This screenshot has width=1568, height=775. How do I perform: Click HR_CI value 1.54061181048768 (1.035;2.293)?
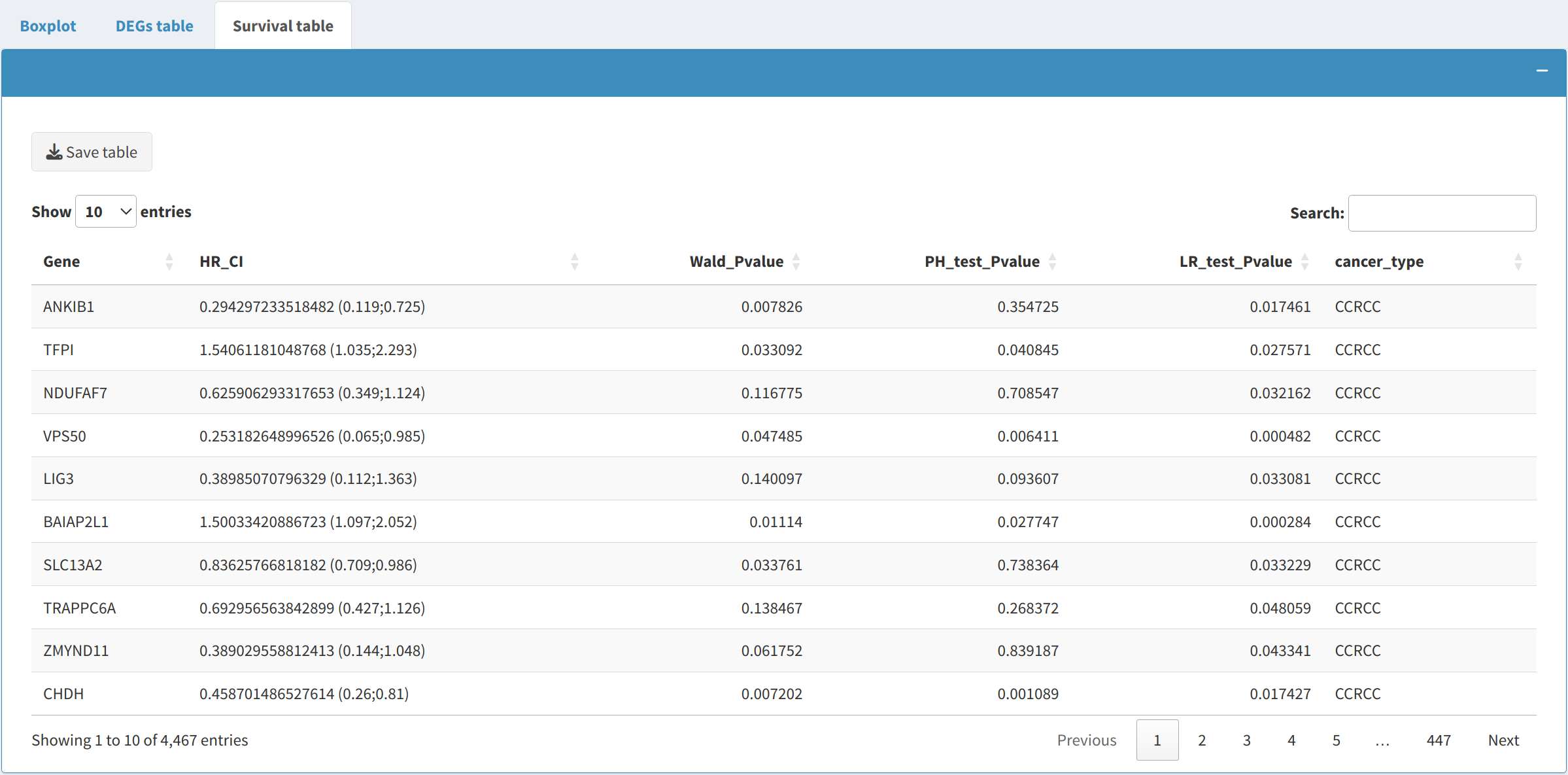(308, 350)
